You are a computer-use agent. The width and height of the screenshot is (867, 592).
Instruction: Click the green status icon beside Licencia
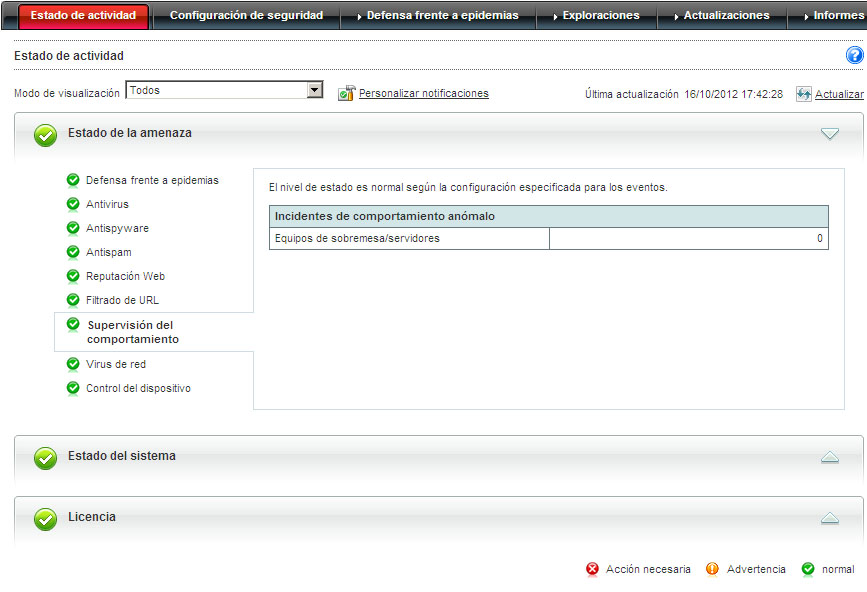tap(45, 519)
